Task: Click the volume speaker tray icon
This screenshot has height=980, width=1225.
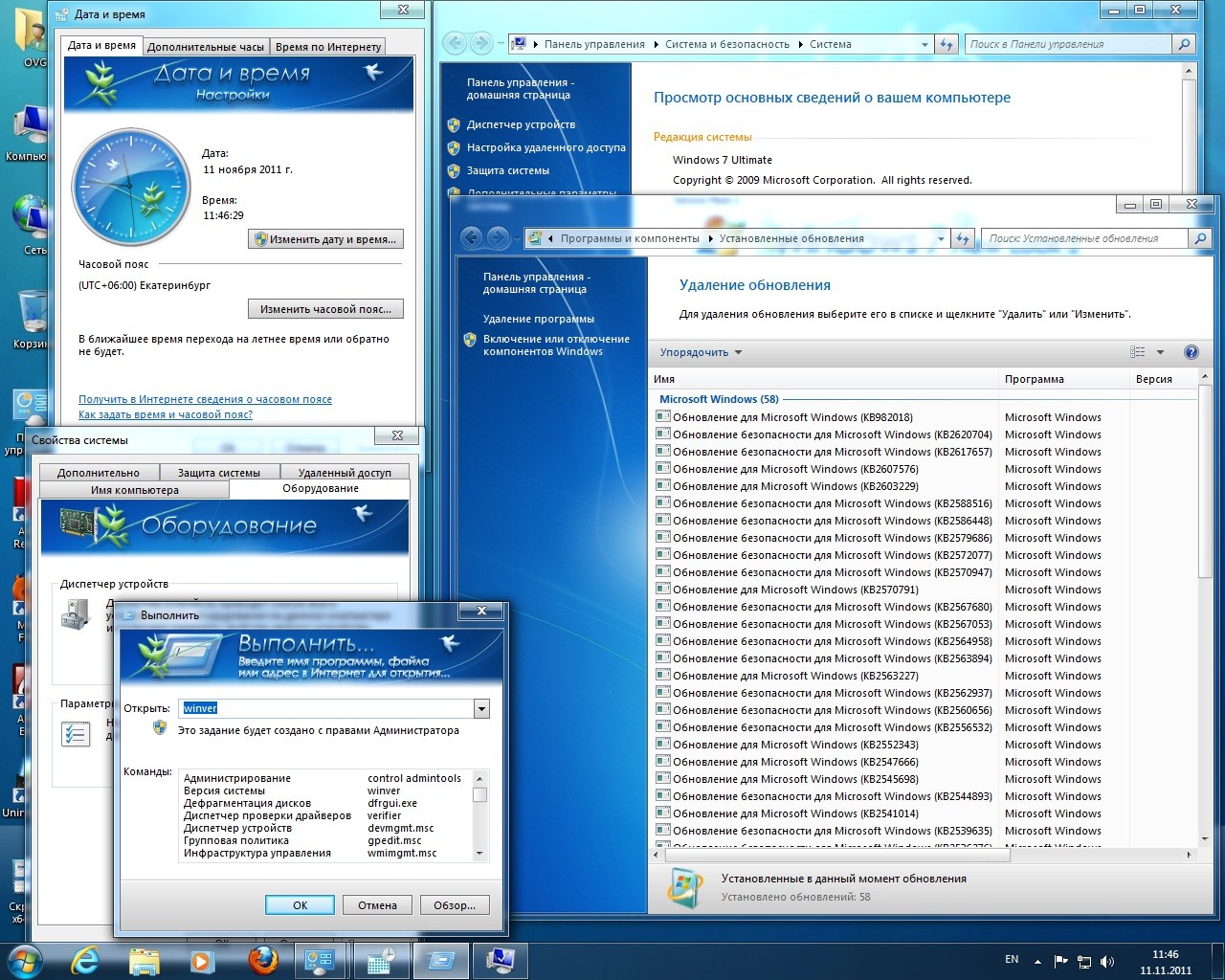Action: click(x=1107, y=961)
